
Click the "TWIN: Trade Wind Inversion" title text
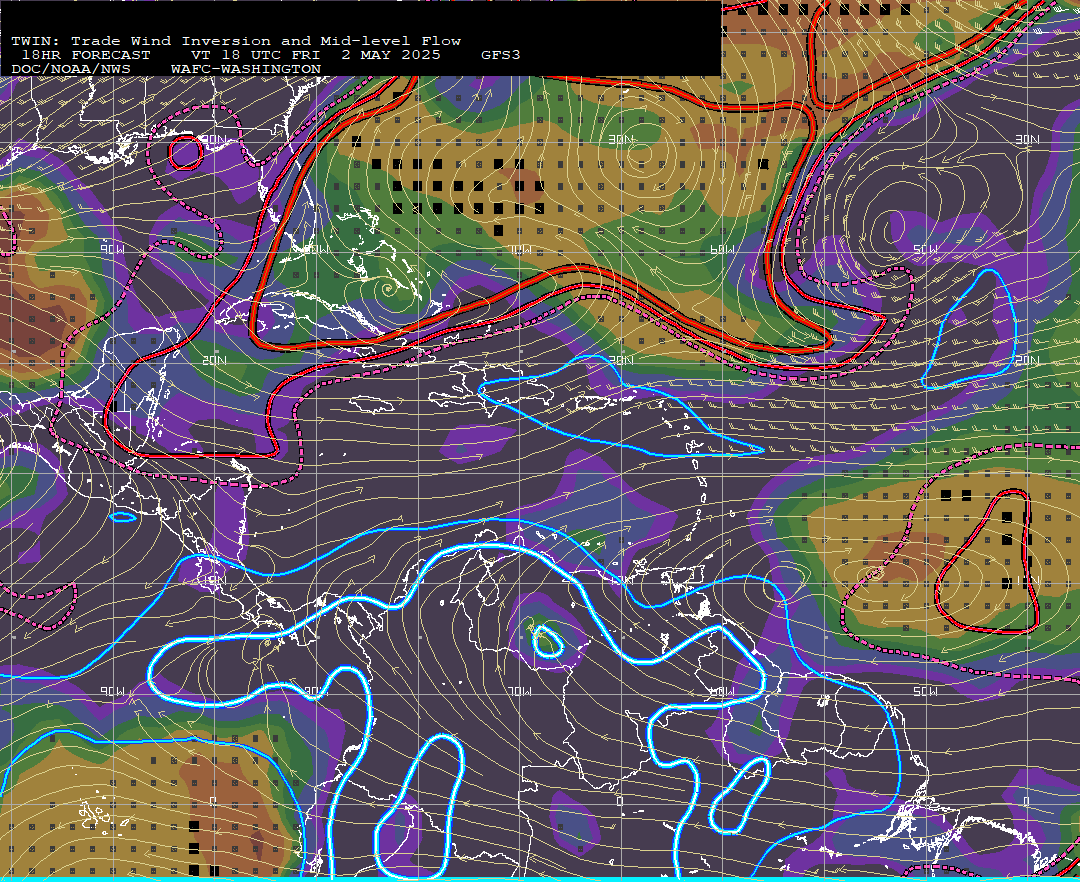coord(141,41)
